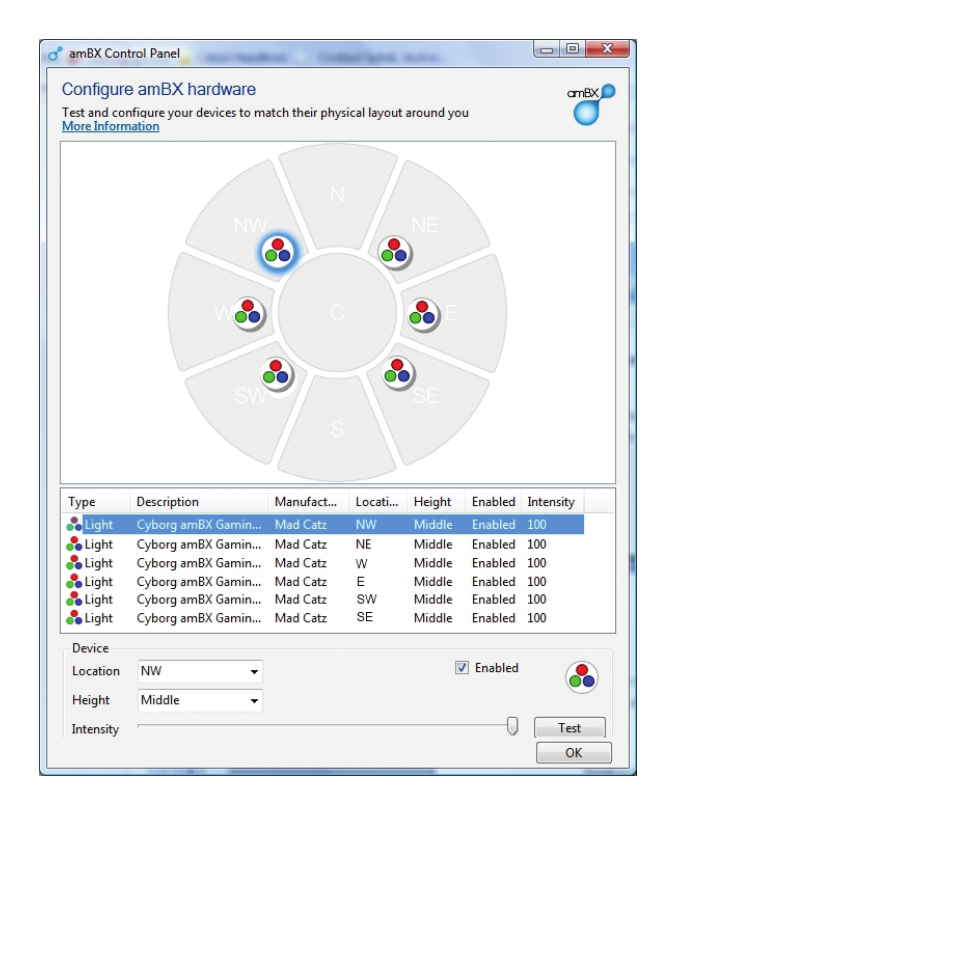954x954 pixels.
Task: Click the light icon in the W list row
Action: pos(74,563)
